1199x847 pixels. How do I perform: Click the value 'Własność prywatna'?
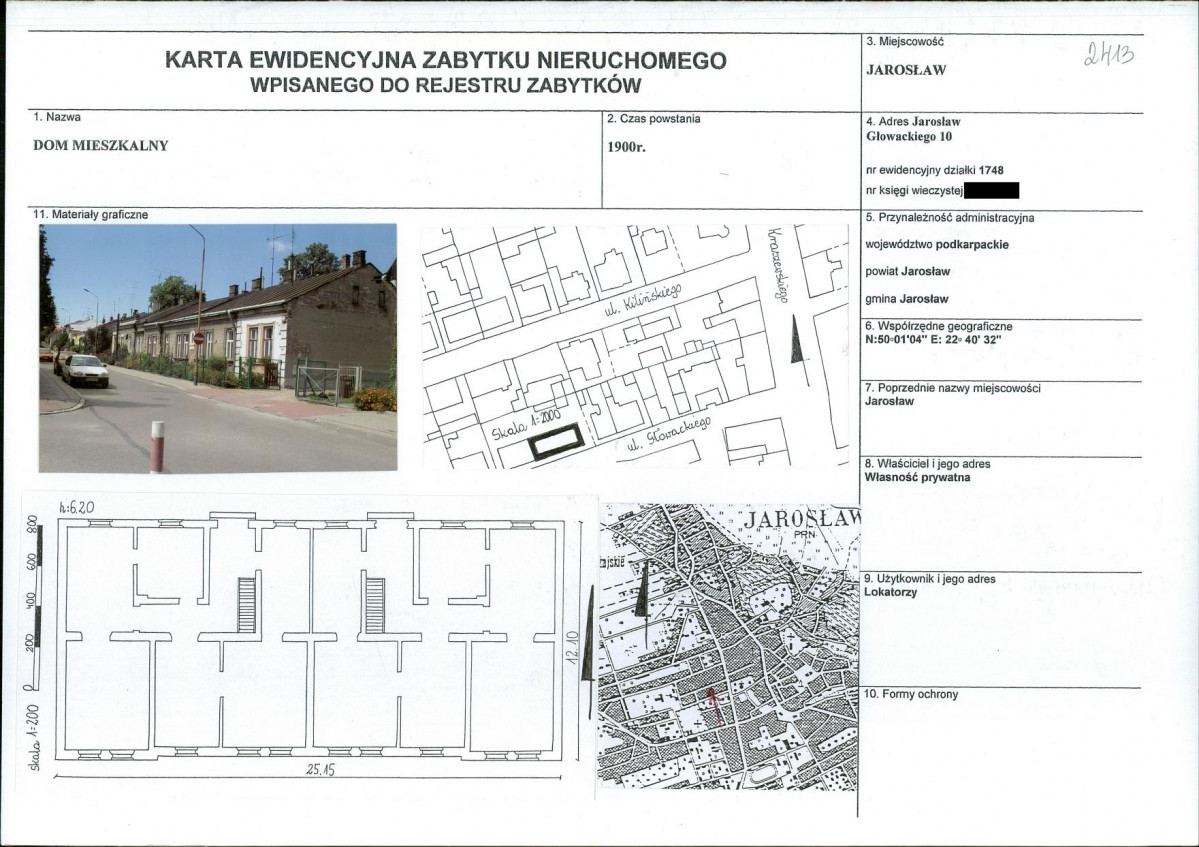pyautogui.click(x=918, y=478)
